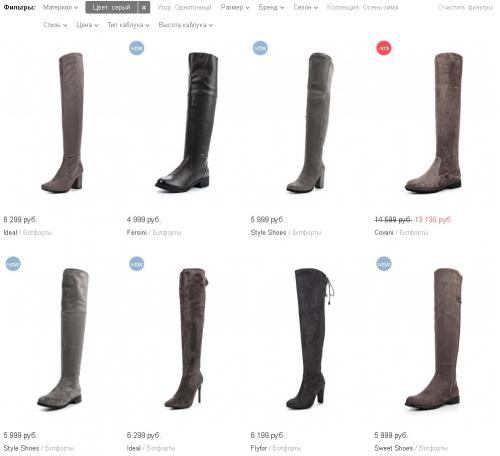
Task: Select the "Цвет: серый" active filter tag
Action: pos(111,7)
